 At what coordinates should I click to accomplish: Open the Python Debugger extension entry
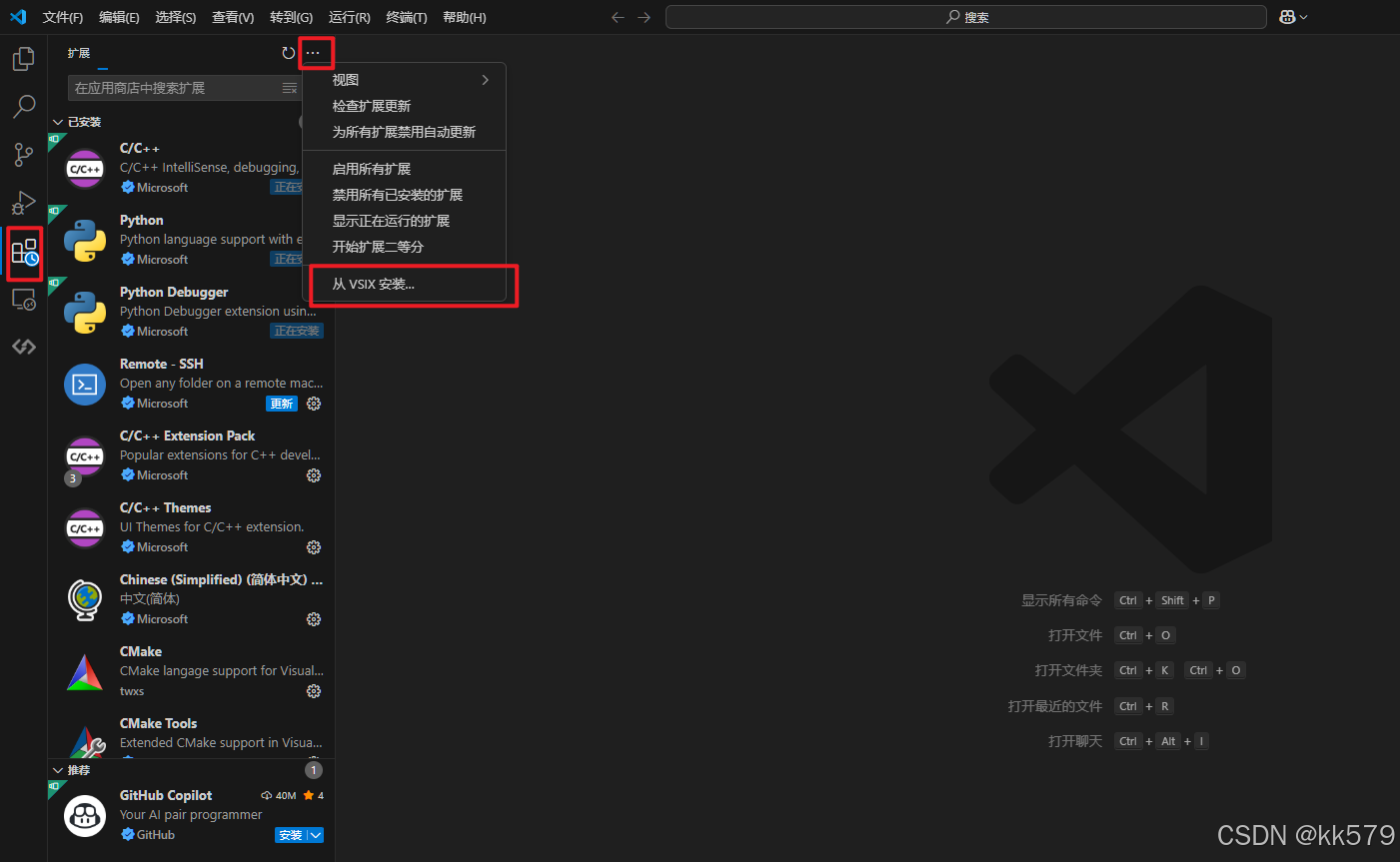click(x=191, y=312)
